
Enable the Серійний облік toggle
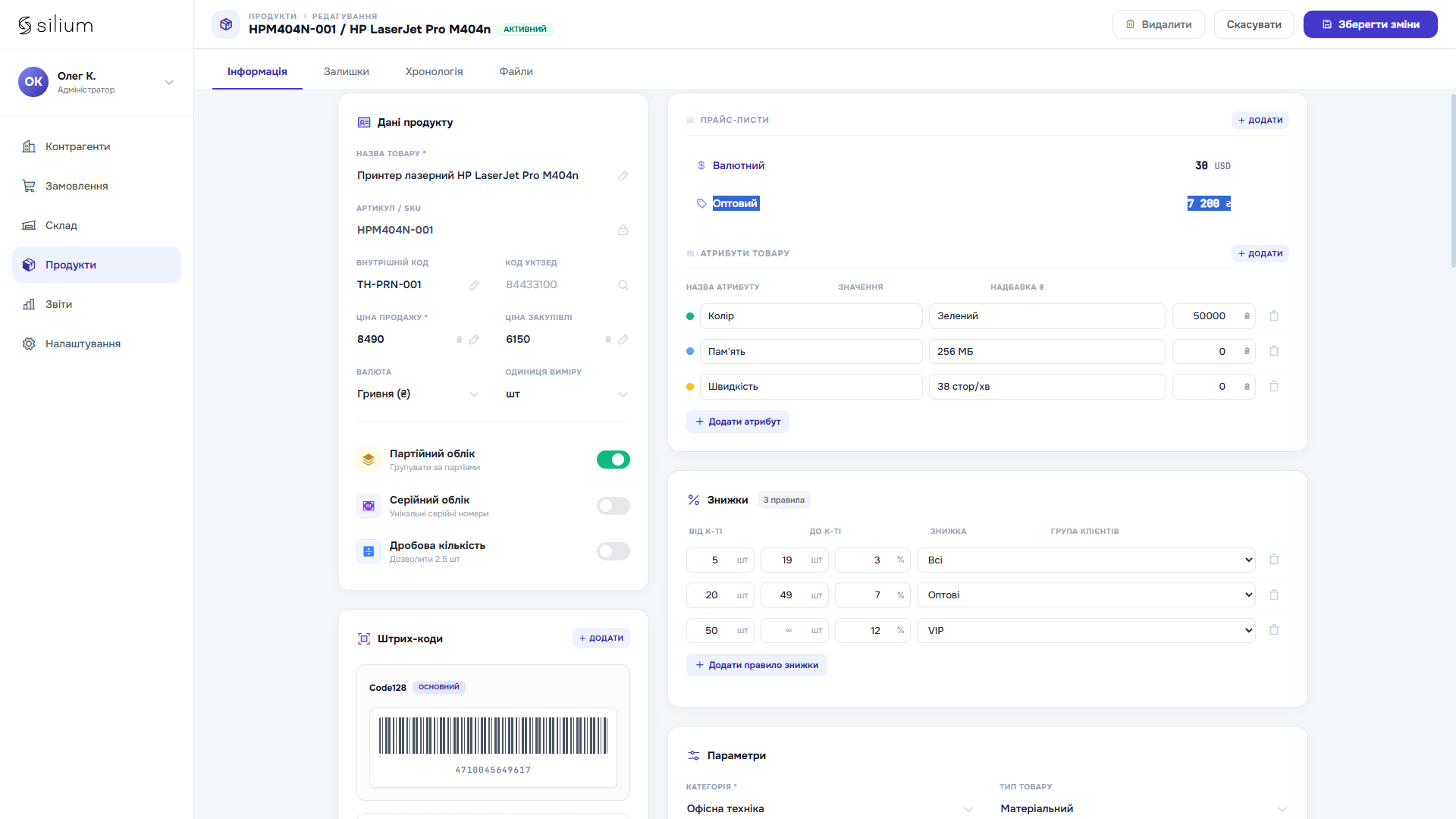click(613, 506)
